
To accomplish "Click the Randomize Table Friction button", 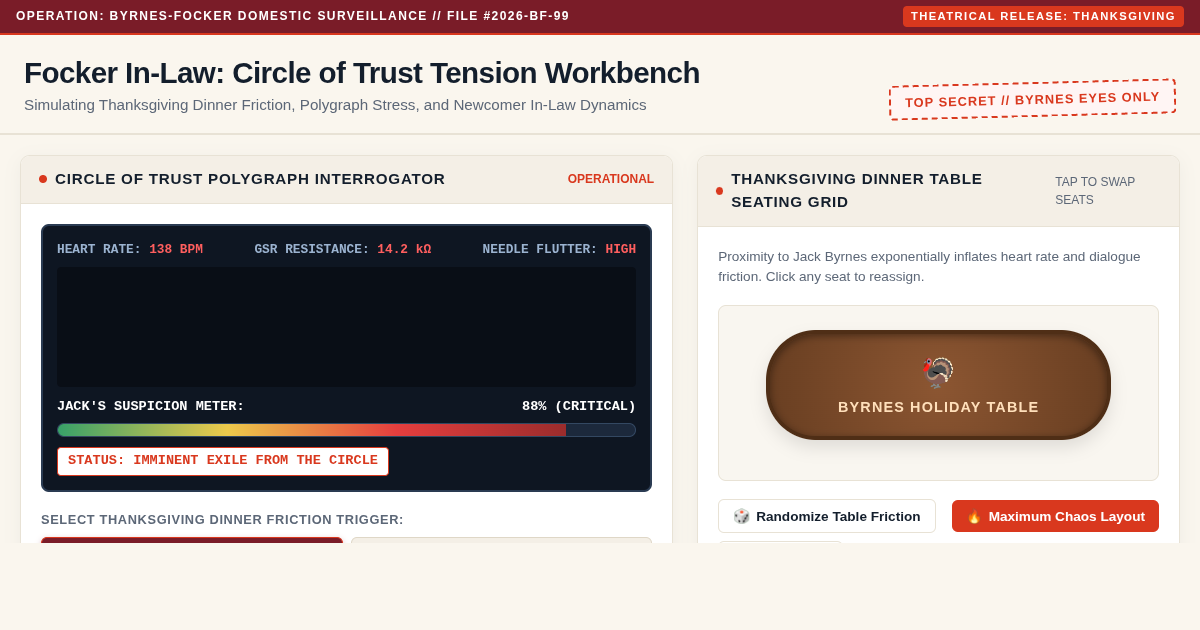I will point(827,516).
